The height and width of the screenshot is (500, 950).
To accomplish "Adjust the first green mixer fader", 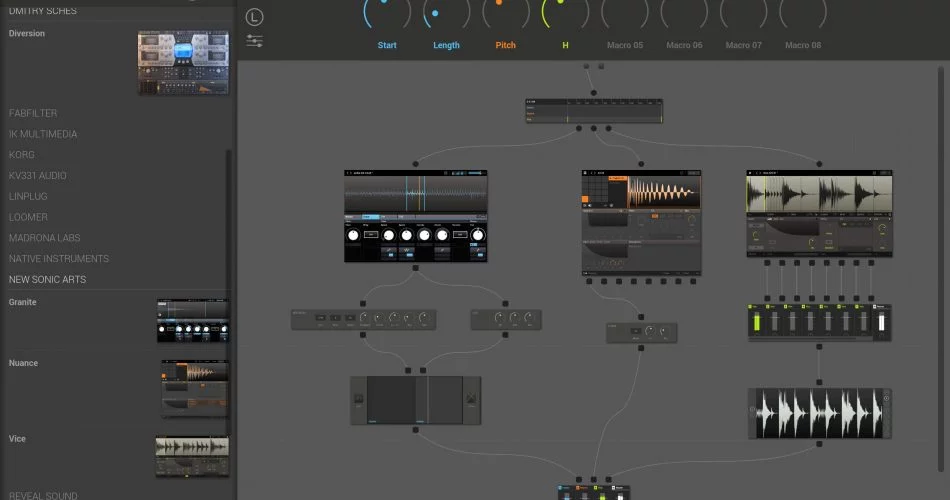I will pos(756,321).
